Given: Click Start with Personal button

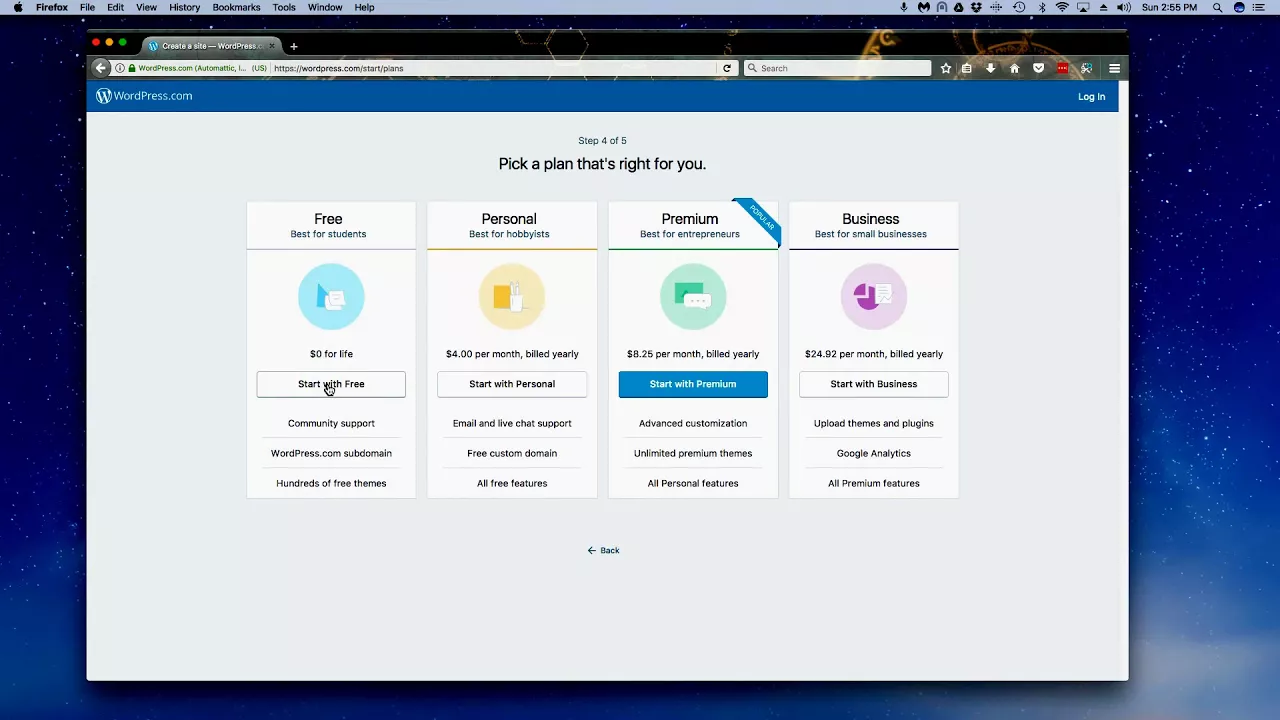Looking at the screenshot, I should click(x=512, y=384).
